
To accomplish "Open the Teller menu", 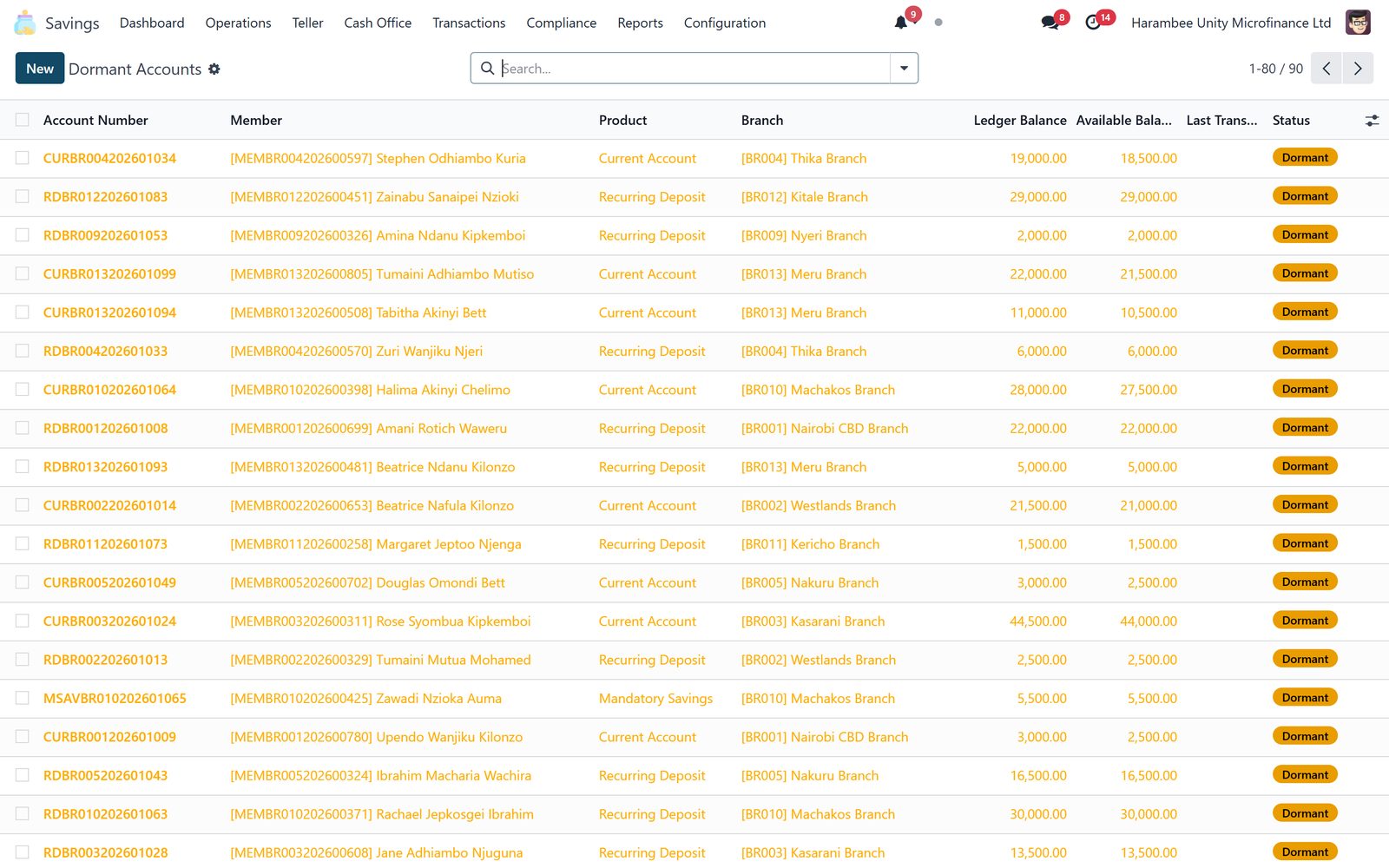I will pos(307,23).
